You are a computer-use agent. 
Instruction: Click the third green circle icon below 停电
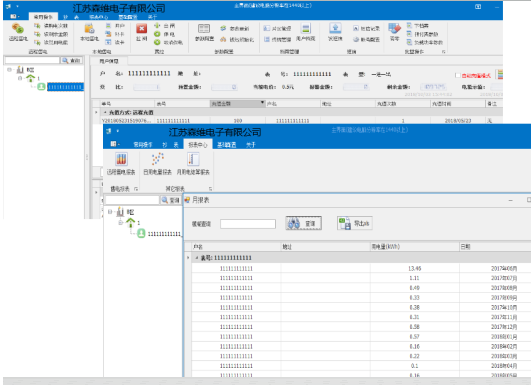pos(157,42)
